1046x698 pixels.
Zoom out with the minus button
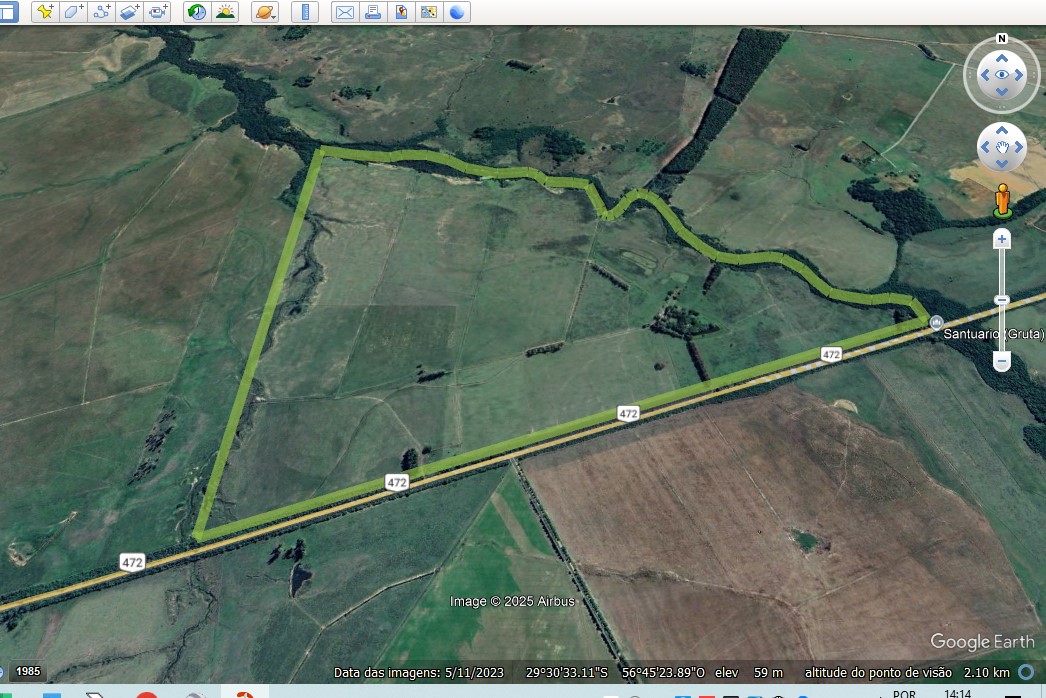pyautogui.click(x=1001, y=361)
